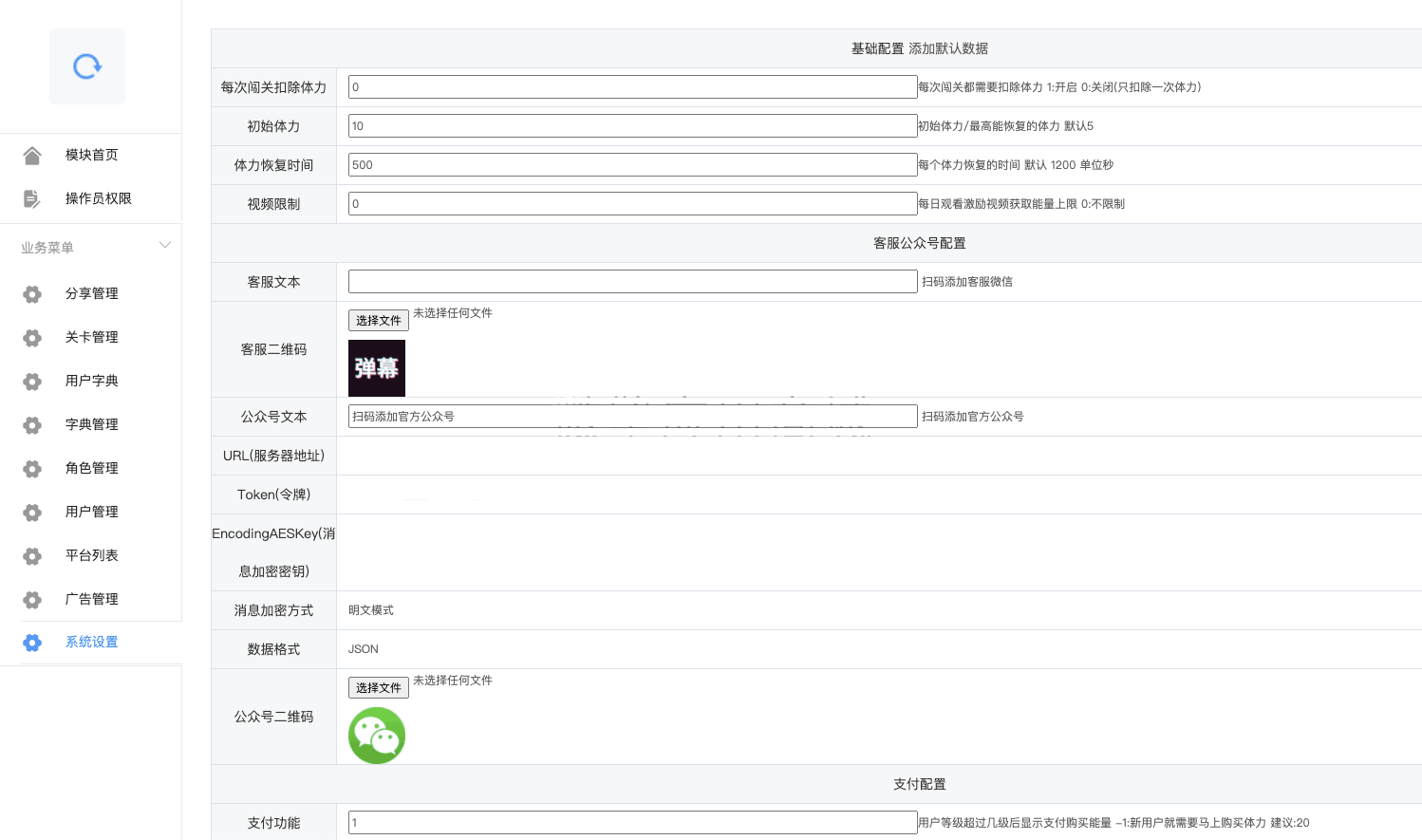Select 广告管理 in sidebar
This screenshot has height=840, width=1422.
[91, 599]
